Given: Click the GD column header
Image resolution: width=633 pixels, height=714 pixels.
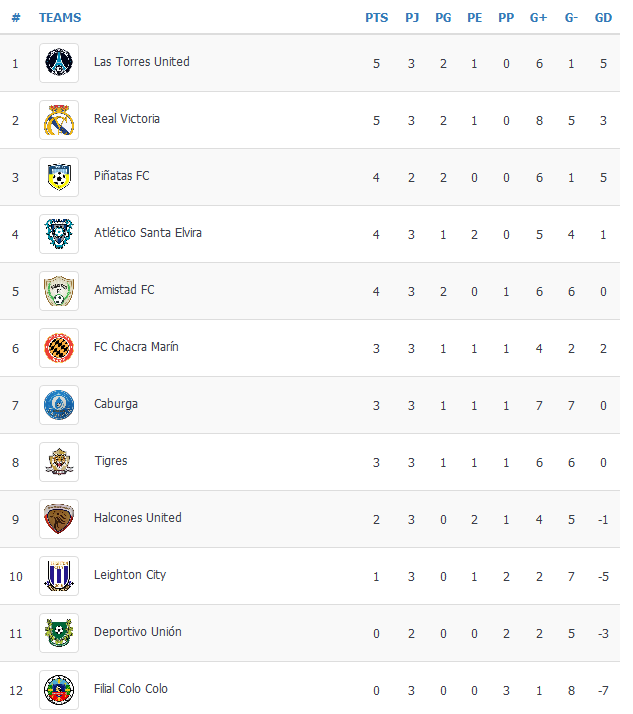Looking at the screenshot, I should point(603,18).
